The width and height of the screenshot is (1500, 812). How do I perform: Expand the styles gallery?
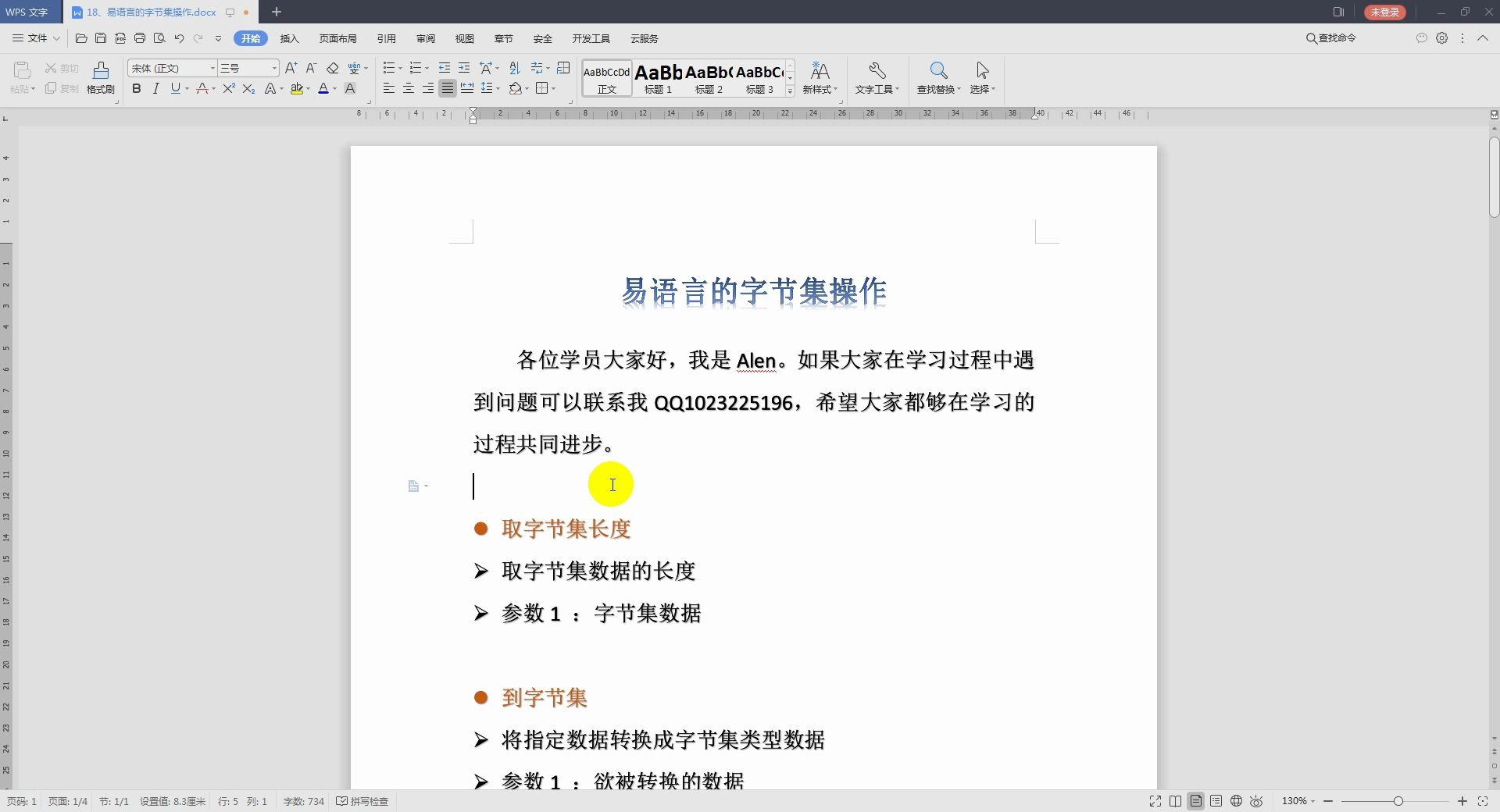click(x=791, y=91)
